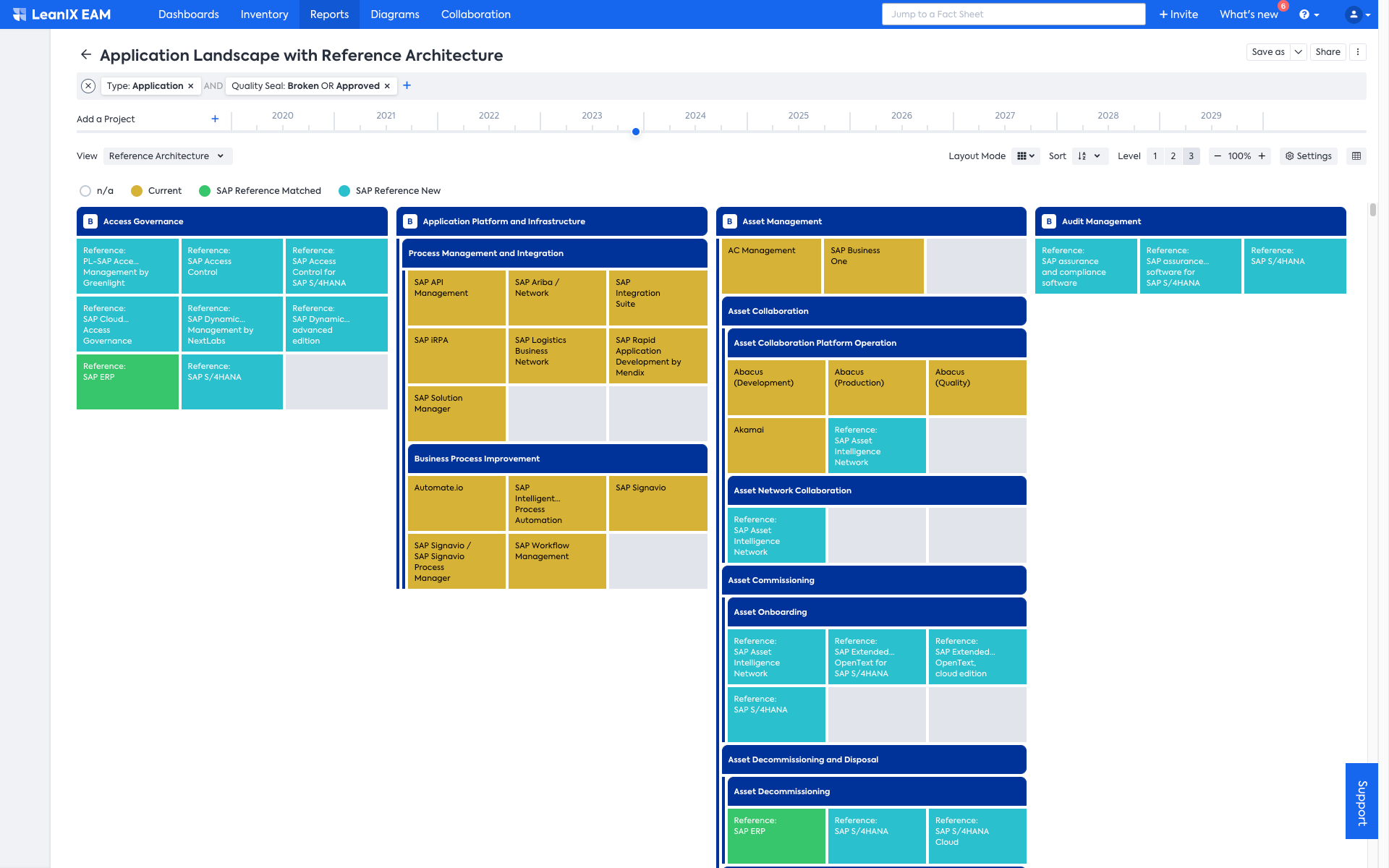Click the plus icon next to Add a Project
The width and height of the screenshot is (1389, 868).
pyautogui.click(x=215, y=119)
